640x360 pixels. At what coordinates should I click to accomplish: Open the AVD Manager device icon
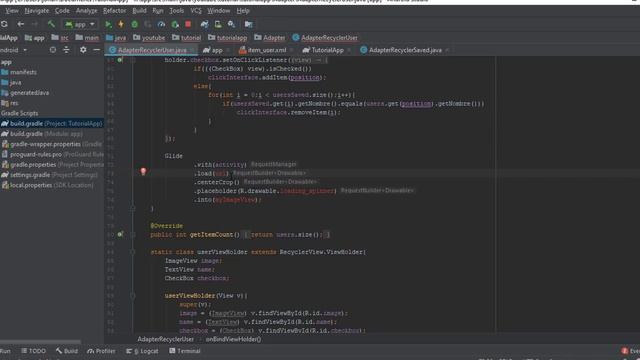click(x=218, y=24)
